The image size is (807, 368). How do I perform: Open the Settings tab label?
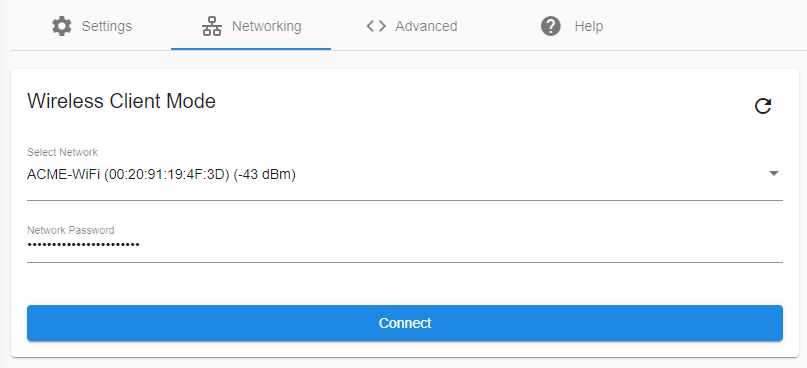107,26
